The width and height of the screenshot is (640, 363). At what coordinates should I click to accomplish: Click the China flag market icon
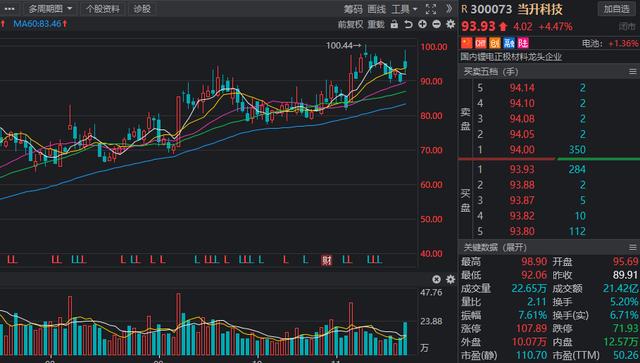(467, 43)
